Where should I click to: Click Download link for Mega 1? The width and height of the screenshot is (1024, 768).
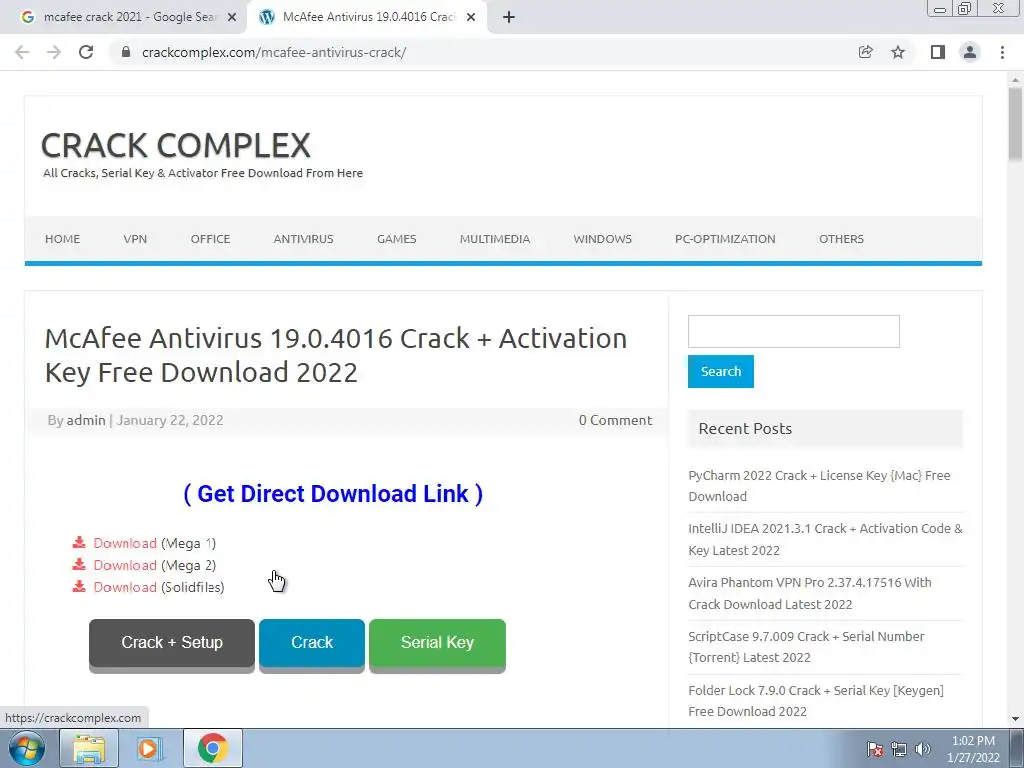coord(125,543)
